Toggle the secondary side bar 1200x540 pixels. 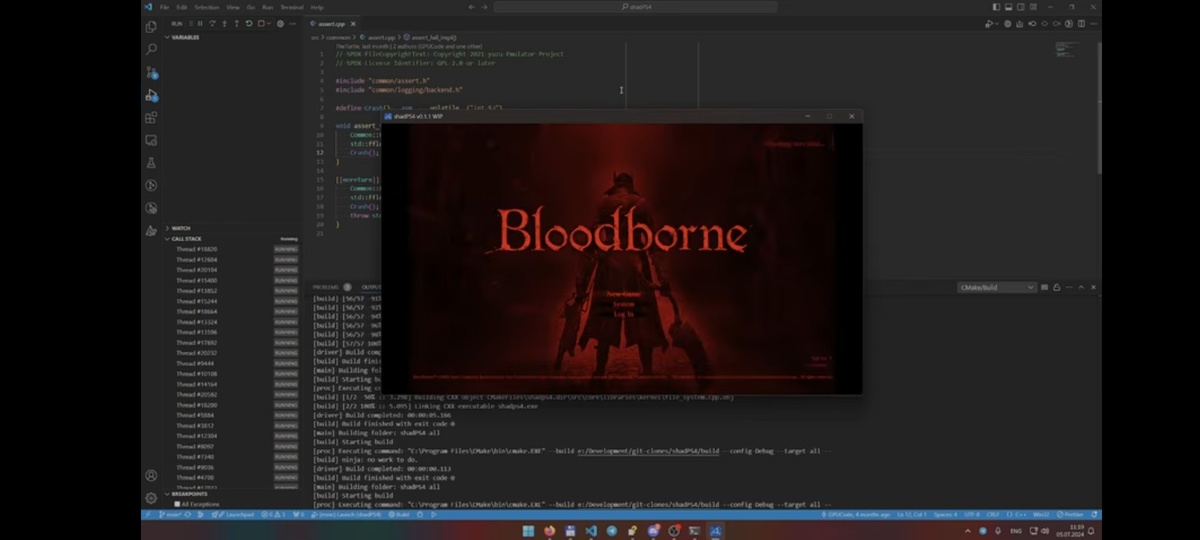pos(1020,7)
